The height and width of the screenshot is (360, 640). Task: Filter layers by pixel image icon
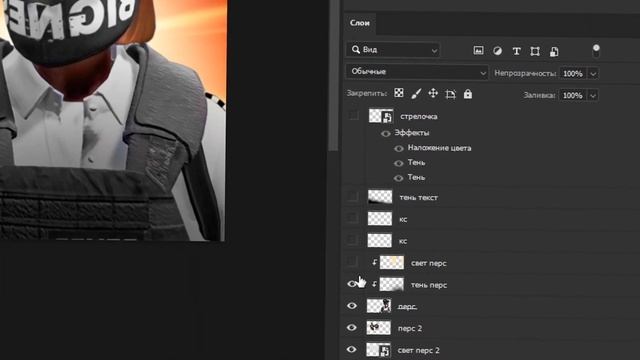pos(478,51)
